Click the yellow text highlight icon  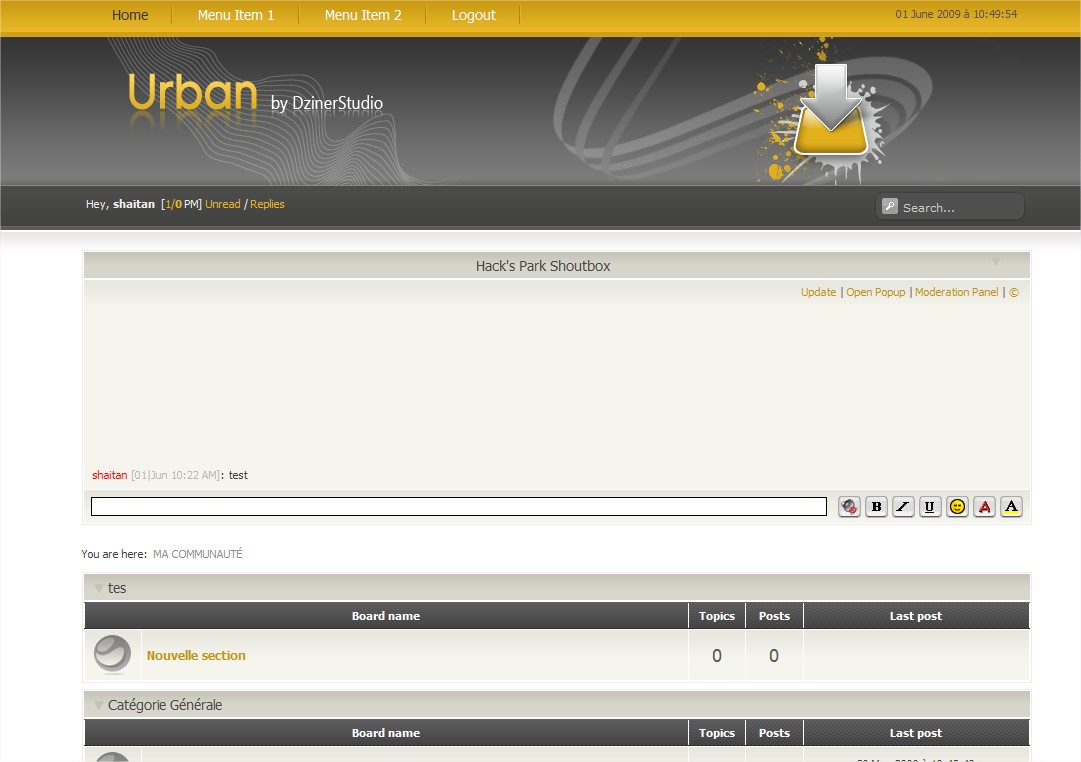click(1011, 507)
